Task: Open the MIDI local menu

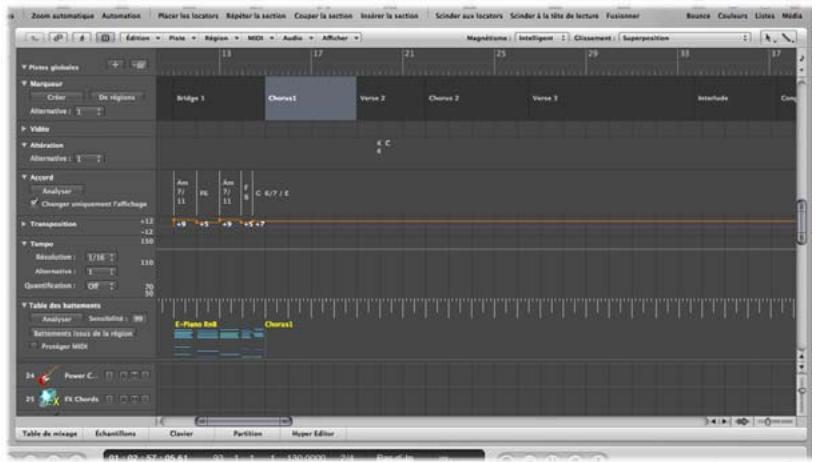Action: [259, 38]
